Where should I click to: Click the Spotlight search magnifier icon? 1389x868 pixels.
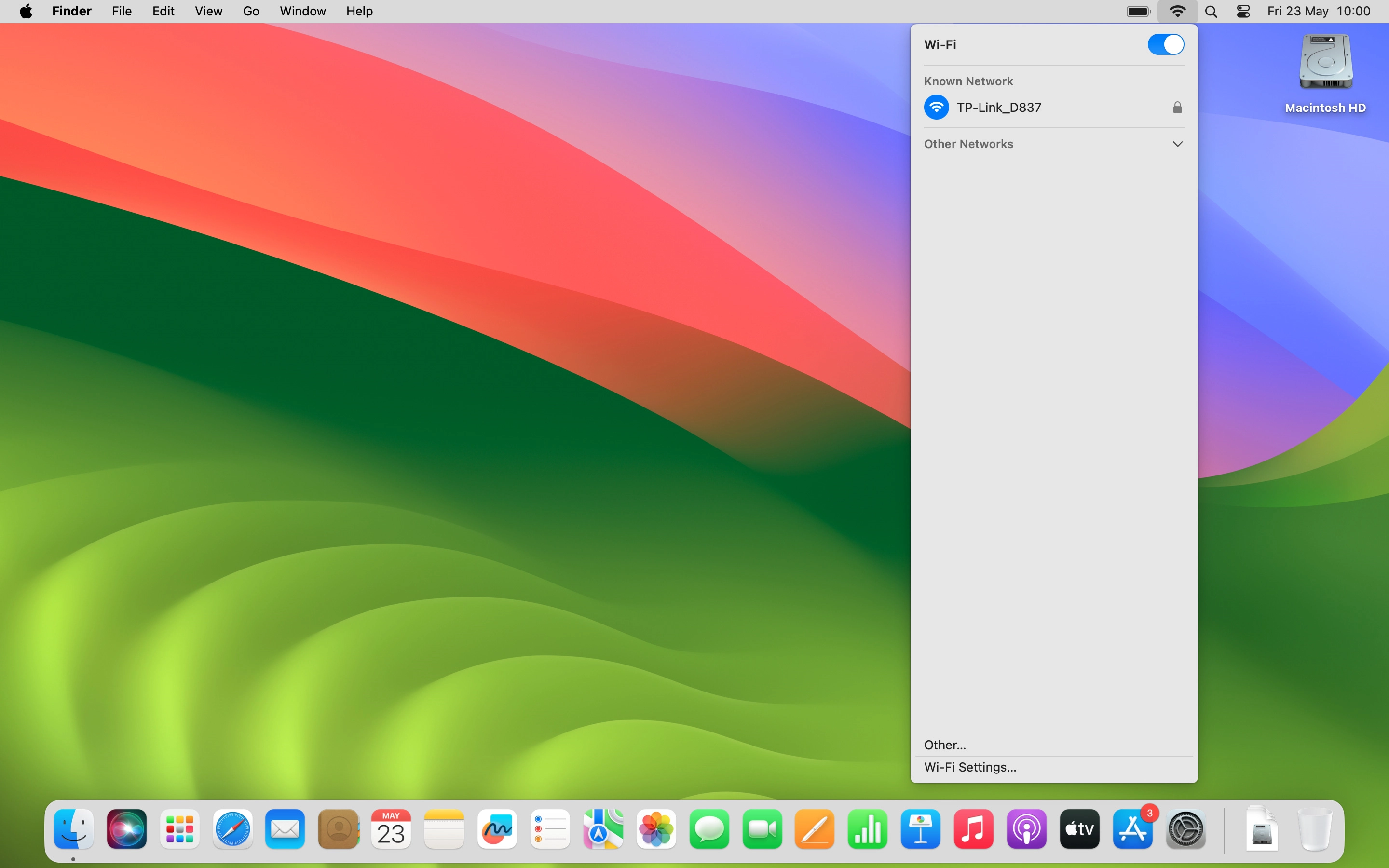pyautogui.click(x=1211, y=12)
